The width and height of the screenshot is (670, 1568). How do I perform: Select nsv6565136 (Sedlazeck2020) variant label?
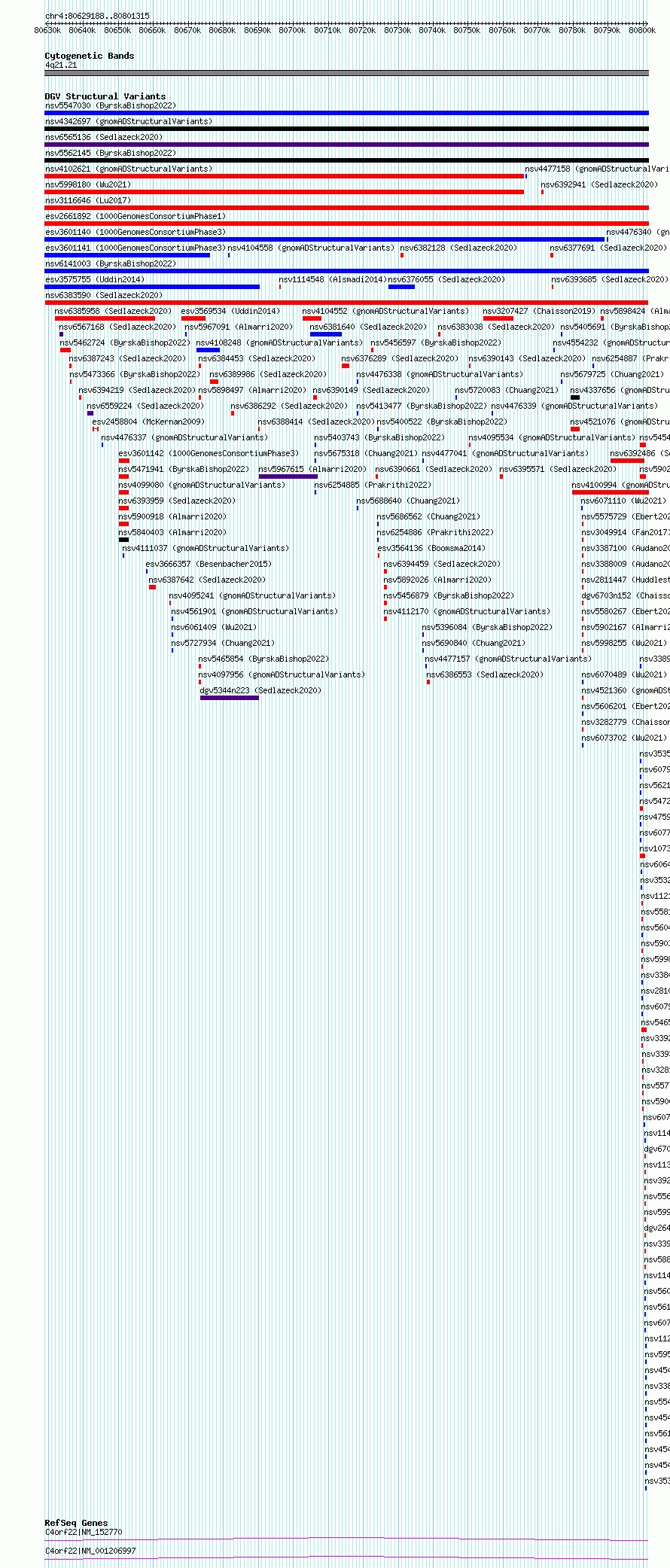click(x=103, y=137)
